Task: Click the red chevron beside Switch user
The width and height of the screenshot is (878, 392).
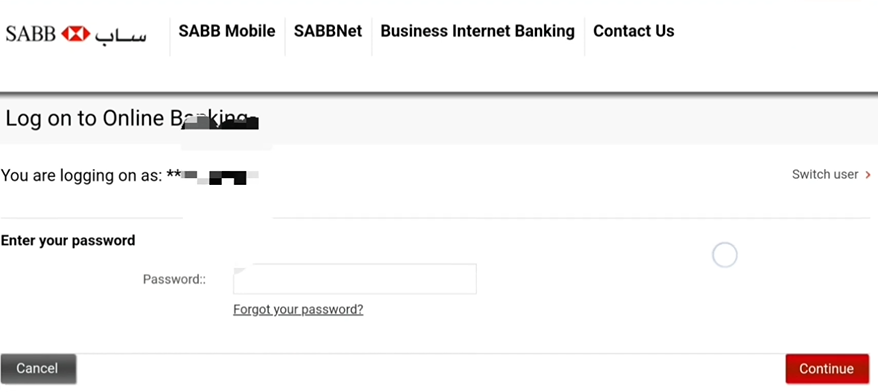Action: [x=868, y=175]
